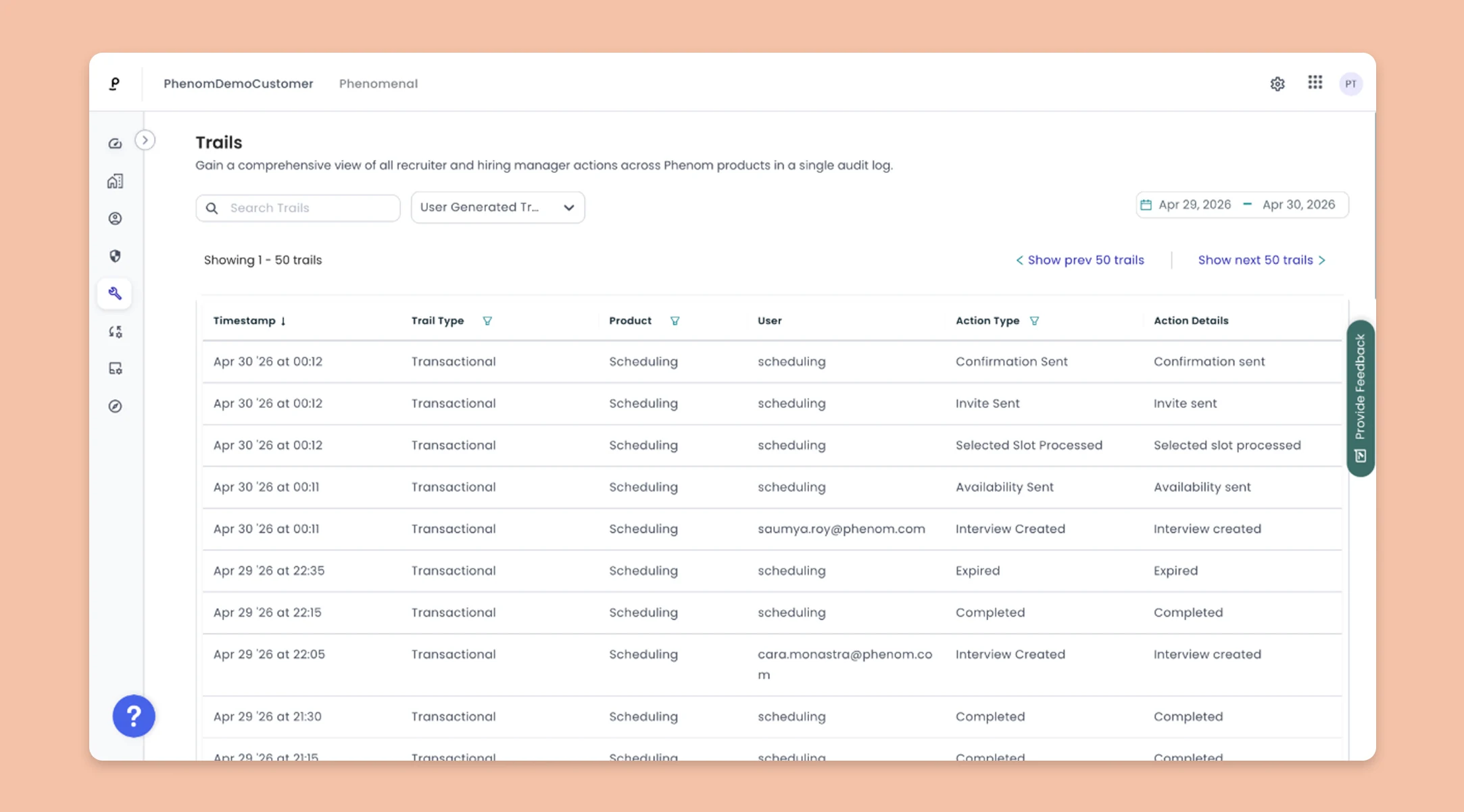Click the blue help question mark button
This screenshot has height=812, width=1464.
pyautogui.click(x=134, y=716)
